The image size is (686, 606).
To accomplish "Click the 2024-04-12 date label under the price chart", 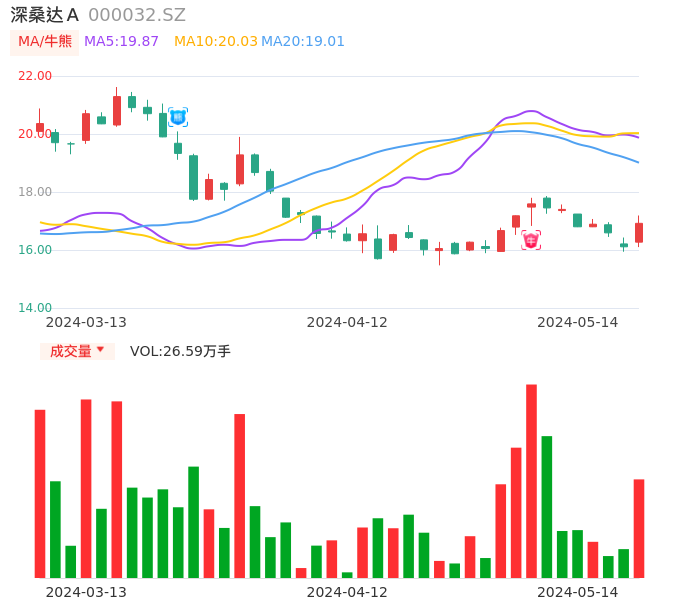I will pyautogui.click(x=347, y=322).
